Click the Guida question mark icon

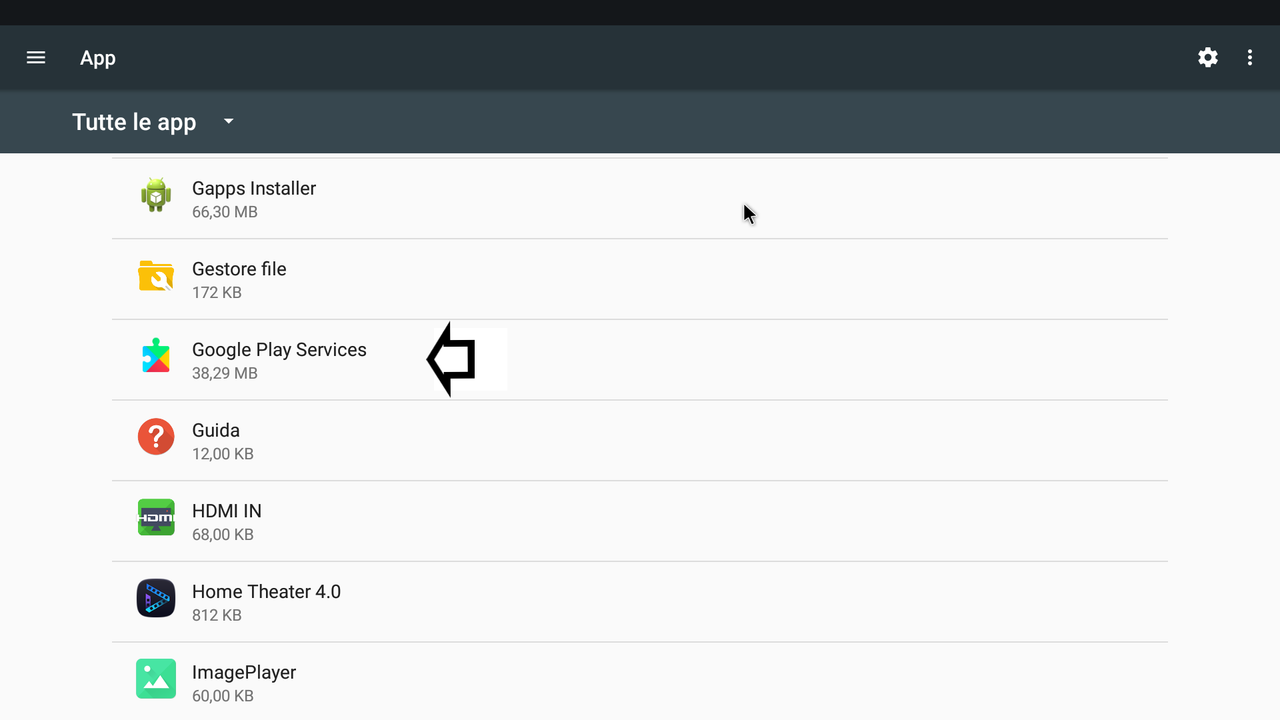156,437
